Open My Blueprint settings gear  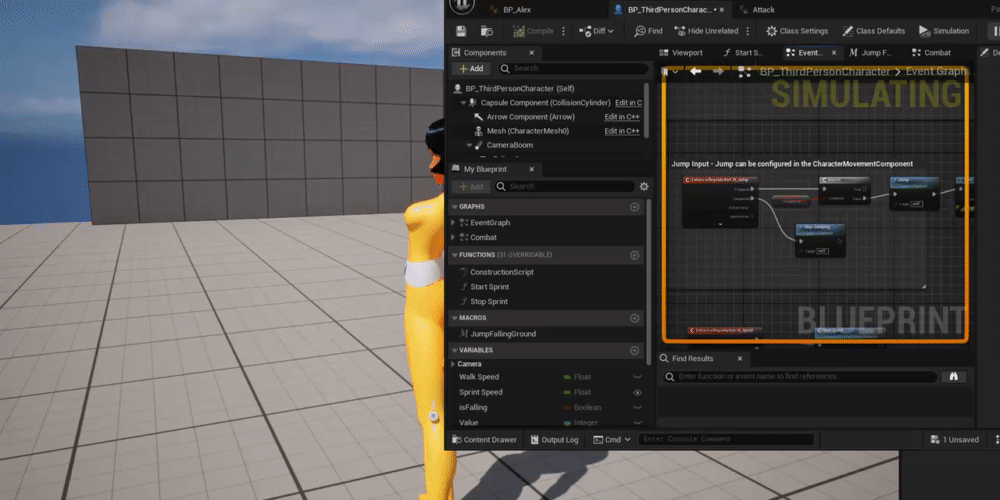coord(644,186)
